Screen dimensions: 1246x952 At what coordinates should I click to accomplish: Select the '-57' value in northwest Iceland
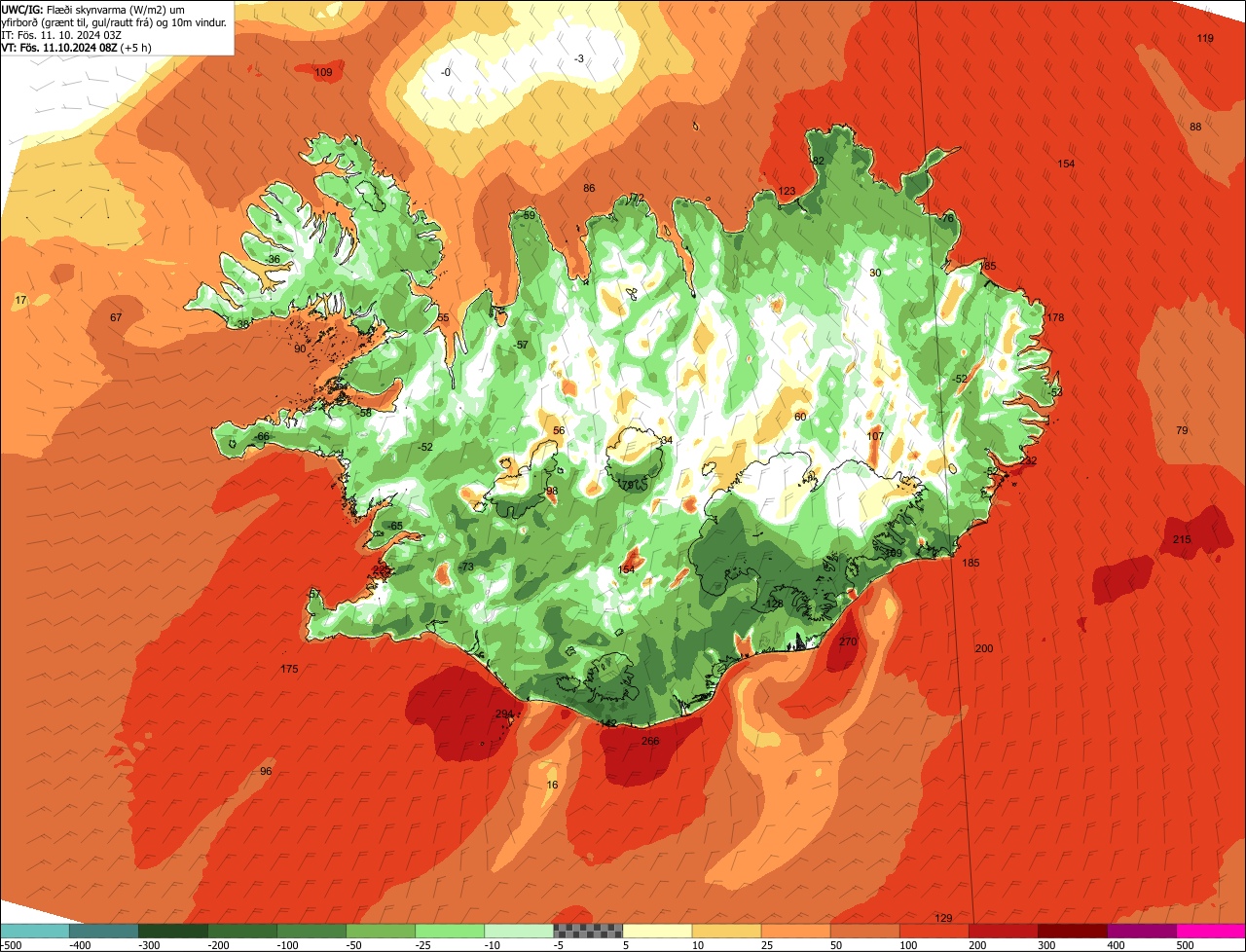coord(521,346)
